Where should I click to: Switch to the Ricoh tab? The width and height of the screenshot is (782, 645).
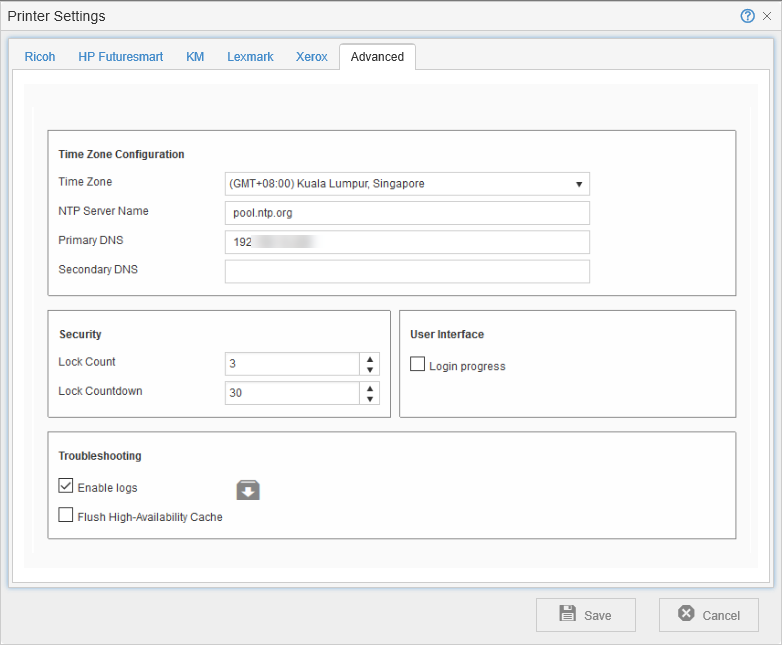[x=40, y=57]
